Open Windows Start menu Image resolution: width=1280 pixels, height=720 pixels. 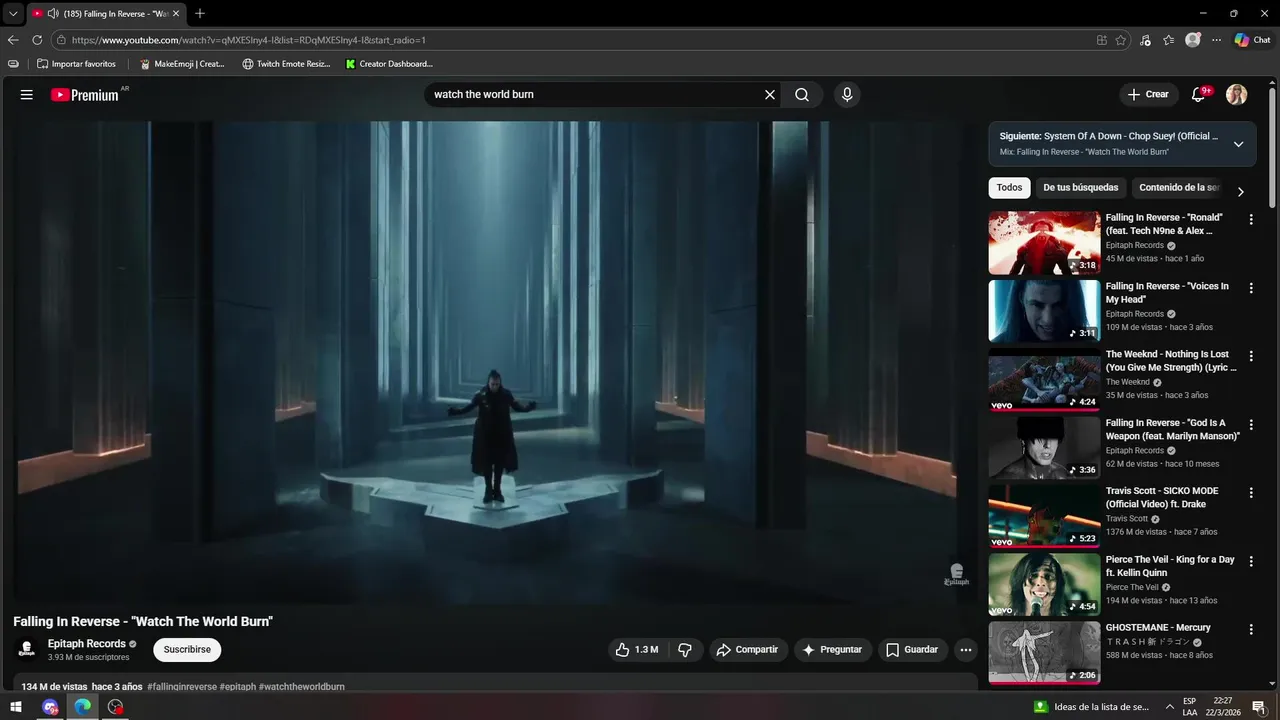click(16, 707)
